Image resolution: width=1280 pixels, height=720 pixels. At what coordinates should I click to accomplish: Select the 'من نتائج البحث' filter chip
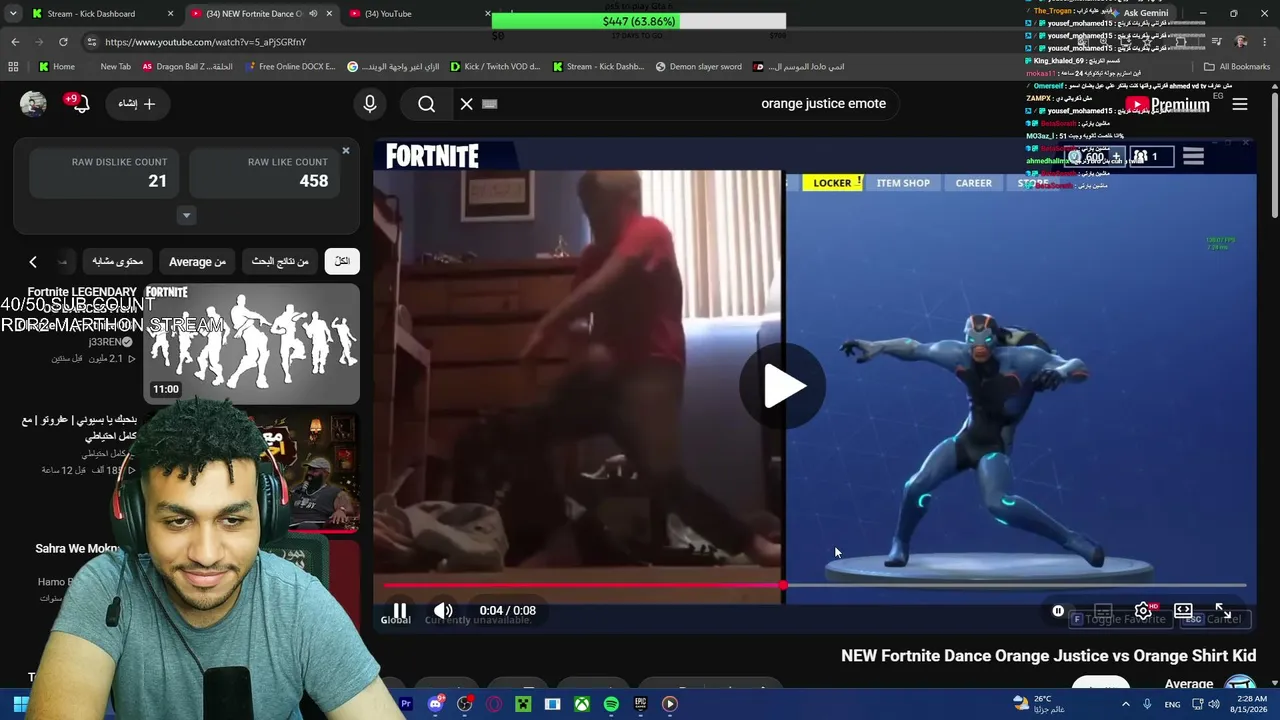click(x=279, y=261)
